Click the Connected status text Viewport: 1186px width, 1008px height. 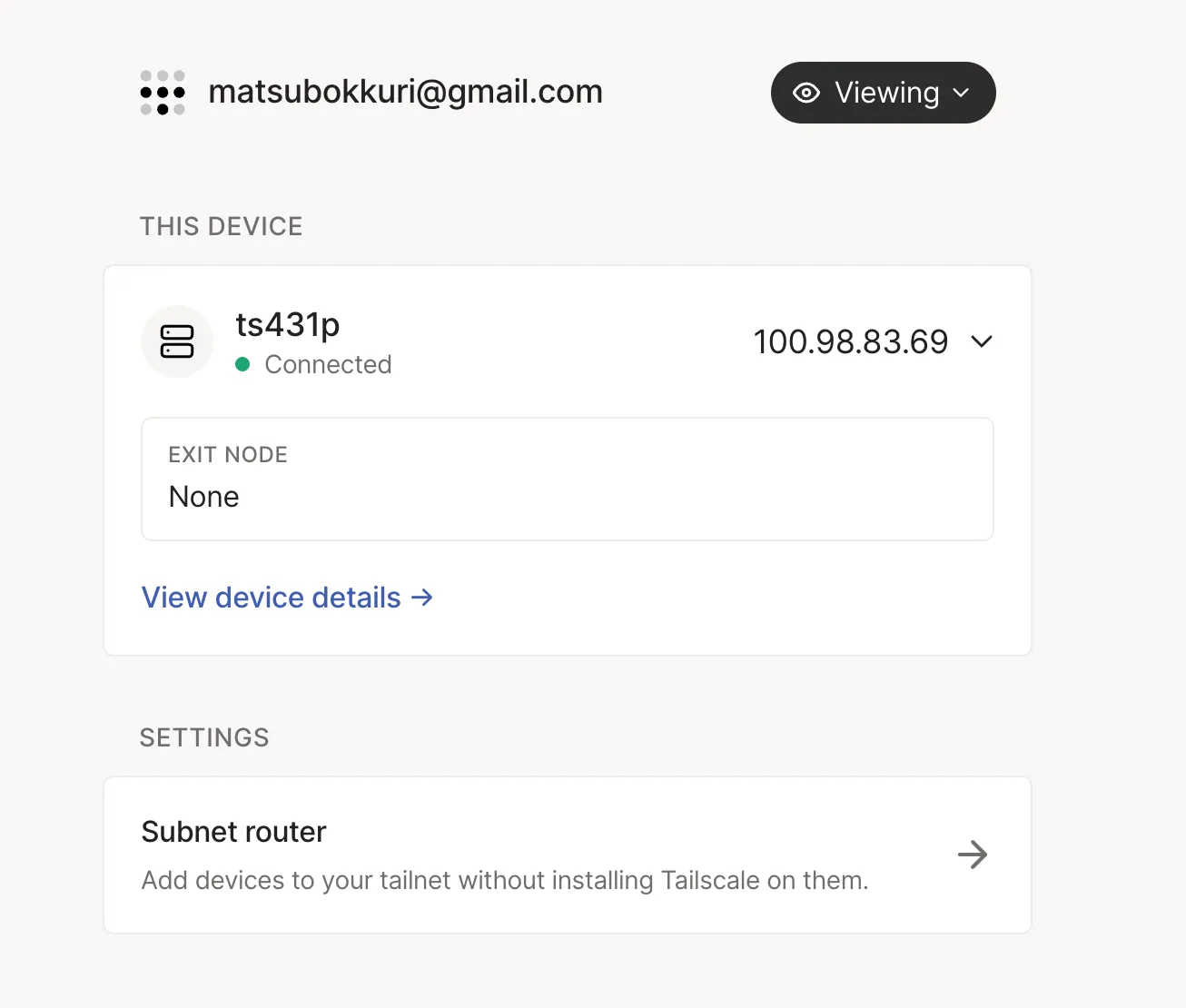pos(328,364)
